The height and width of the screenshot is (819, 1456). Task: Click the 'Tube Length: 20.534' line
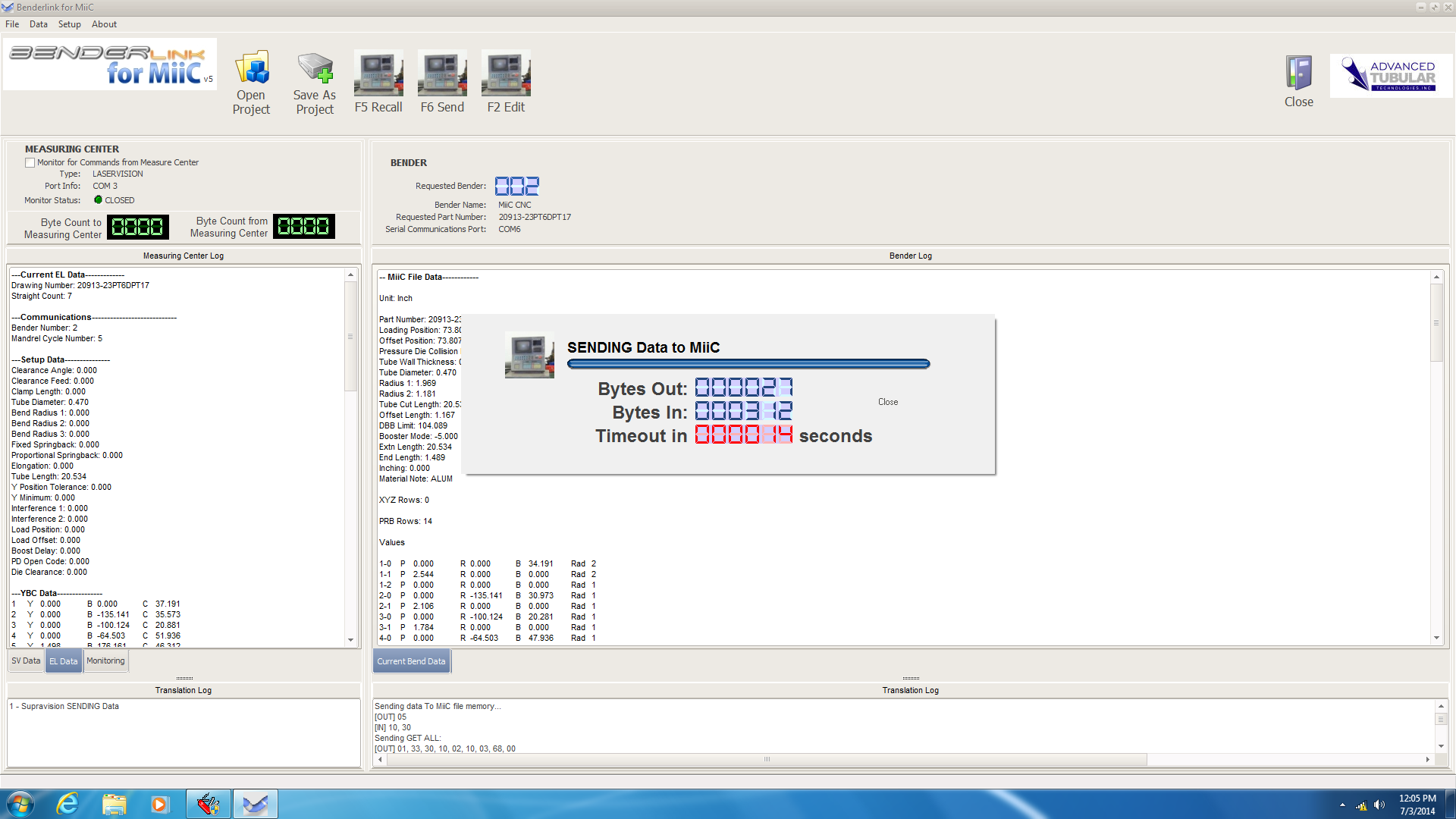pos(49,477)
